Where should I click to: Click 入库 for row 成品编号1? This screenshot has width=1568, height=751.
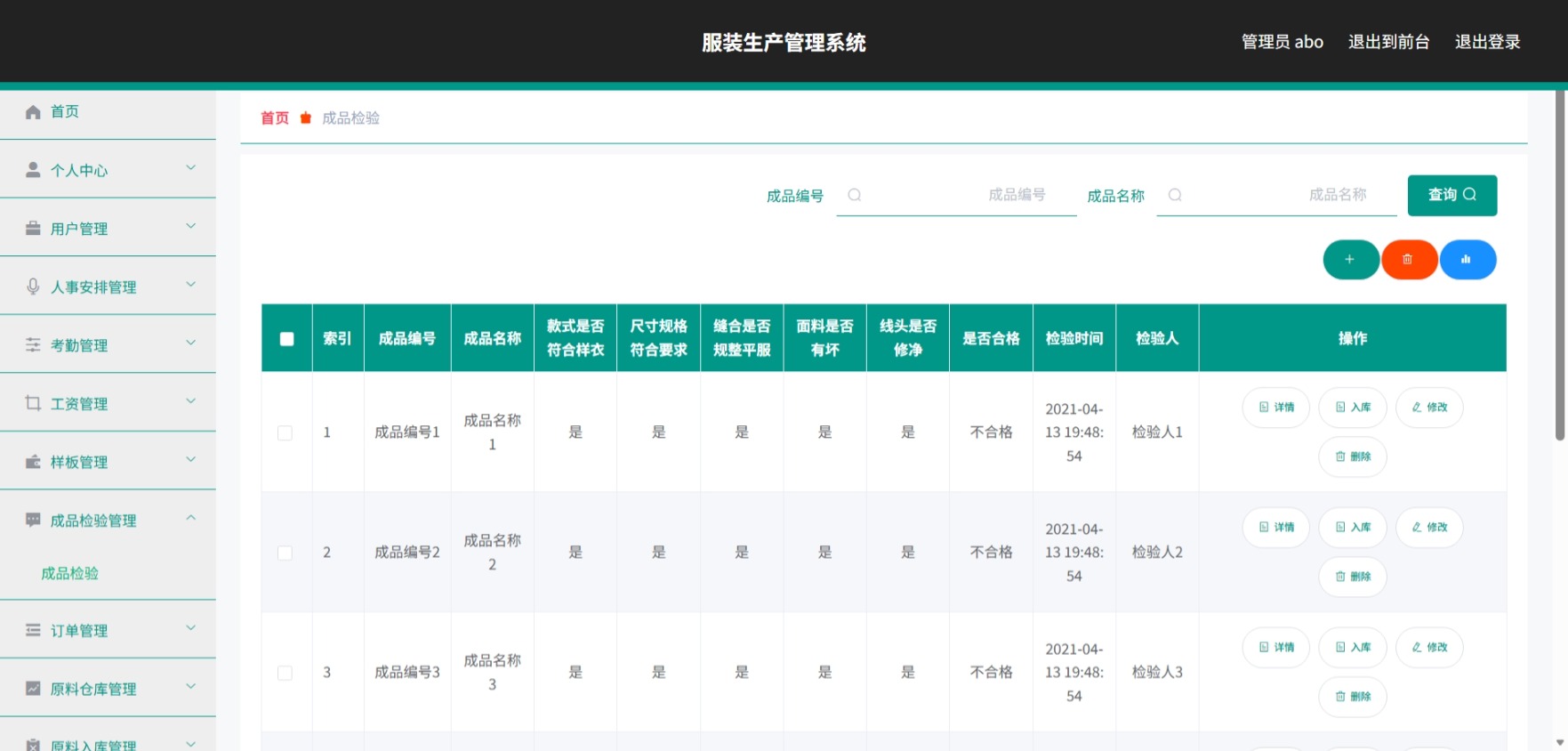pos(1353,408)
